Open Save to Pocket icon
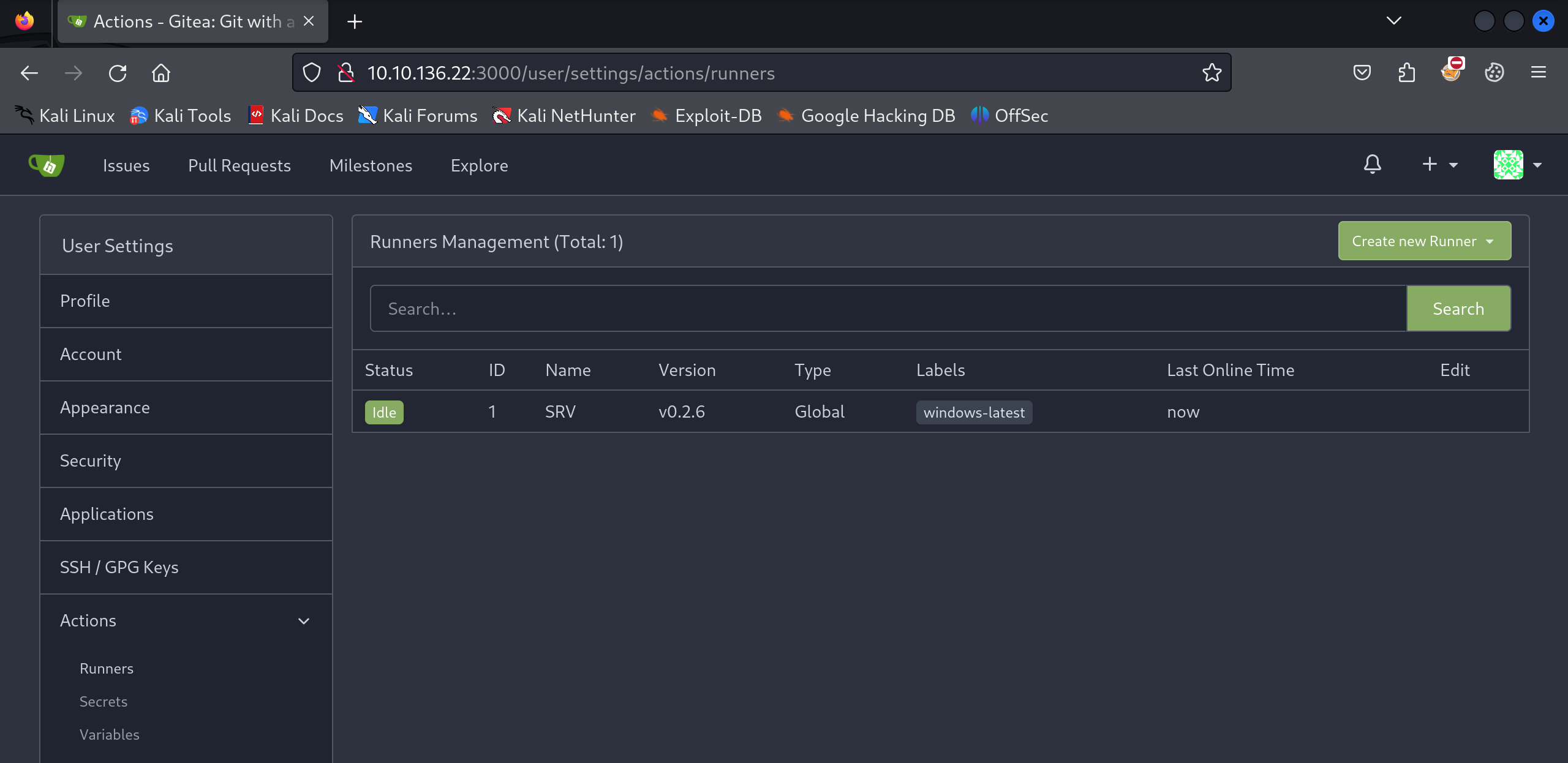1568x763 pixels. pyautogui.click(x=1362, y=73)
